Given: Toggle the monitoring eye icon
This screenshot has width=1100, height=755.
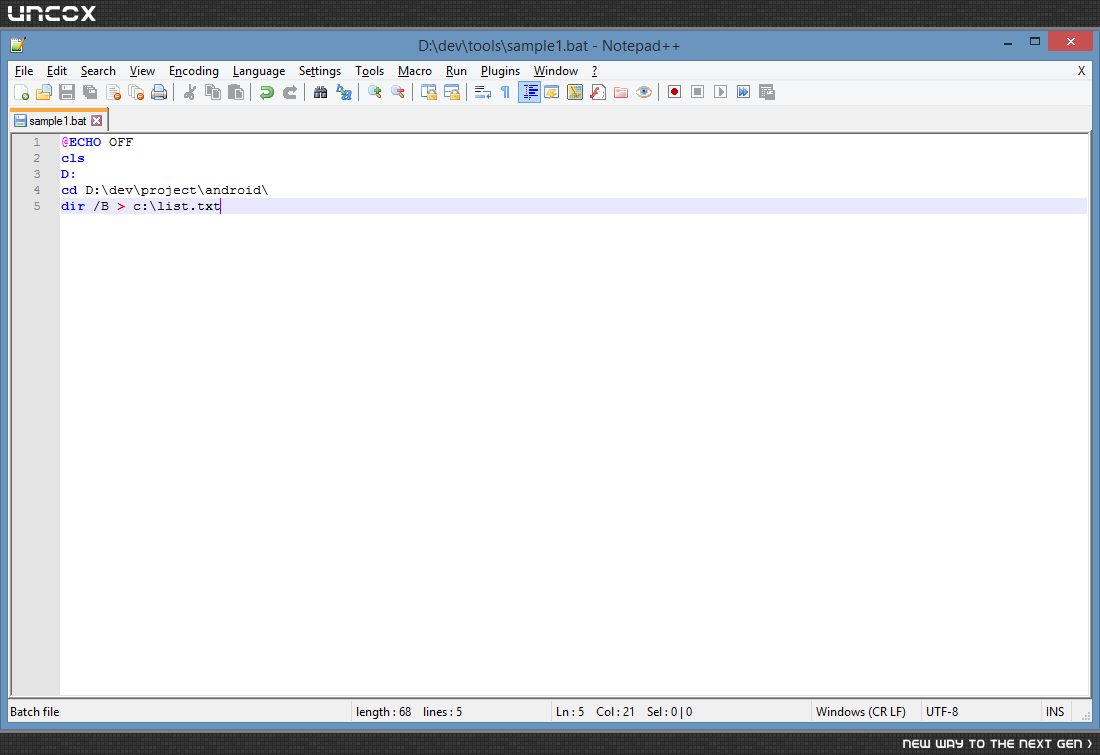Looking at the screenshot, I should (644, 92).
